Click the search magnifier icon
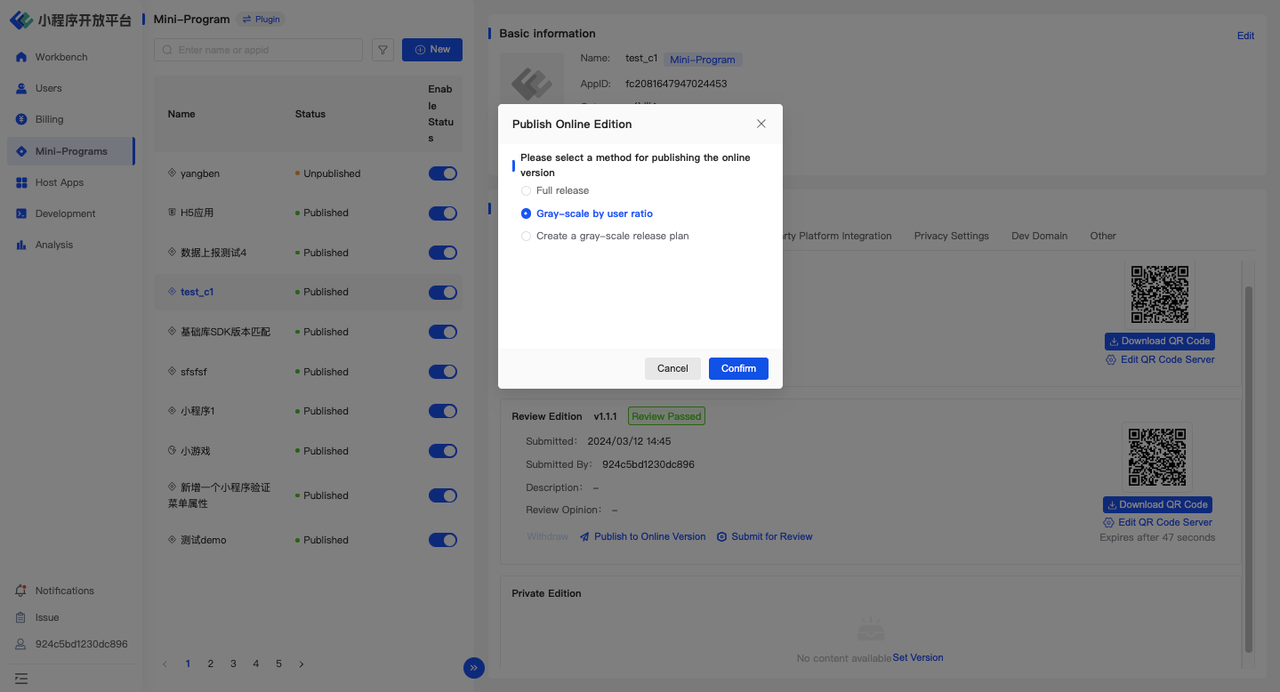The image size is (1280, 692). (x=168, y=50)
